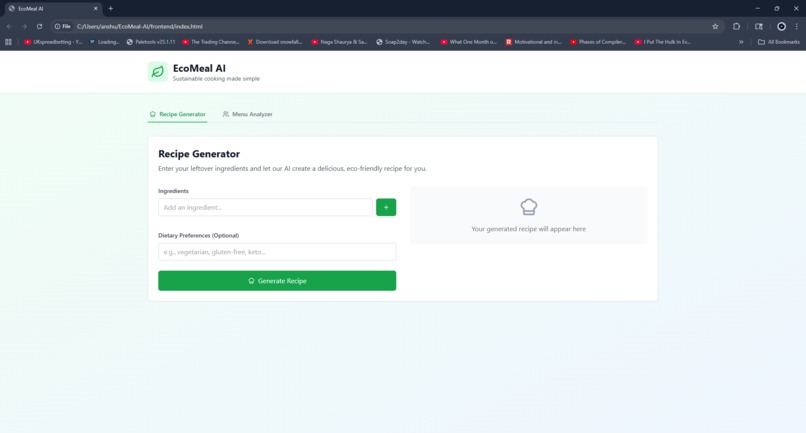Focus the Add an ingredient field
Screen dimensions: 806x433
(265, 207)
